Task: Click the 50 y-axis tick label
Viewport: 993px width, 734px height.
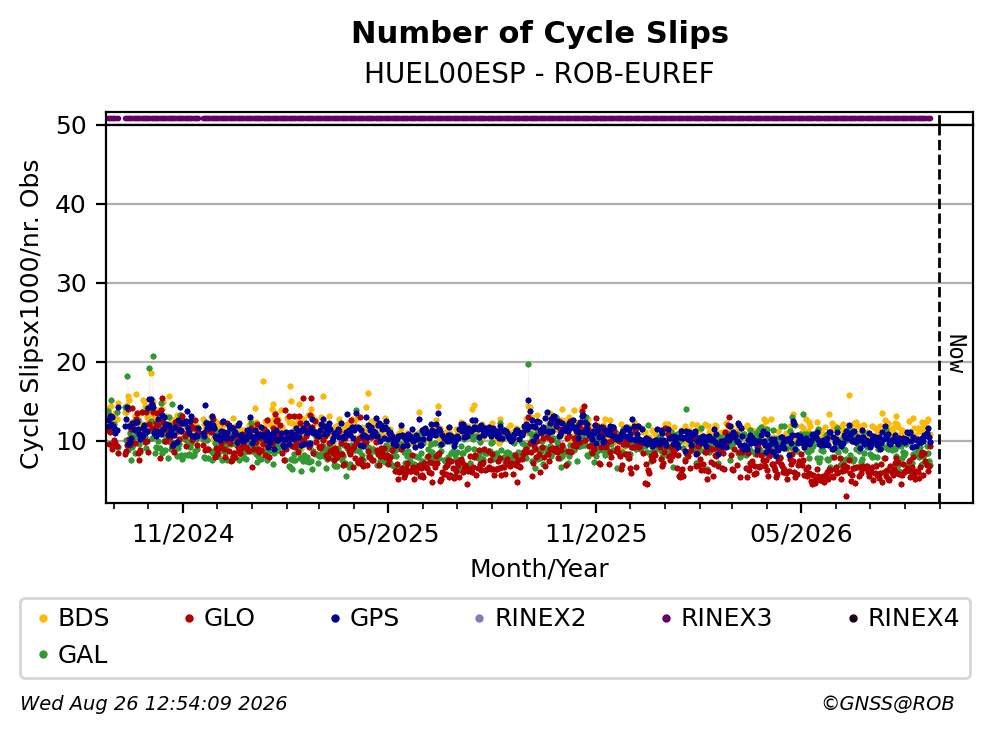Action: click(x=72, y=125)
